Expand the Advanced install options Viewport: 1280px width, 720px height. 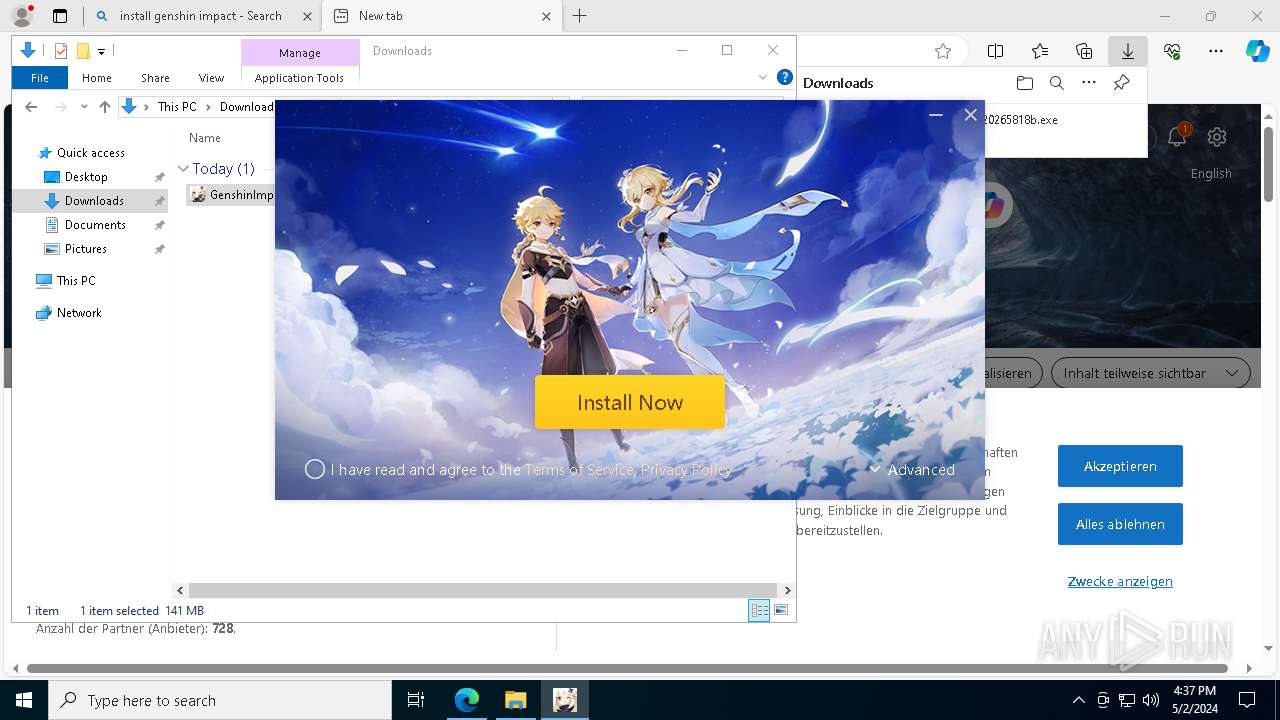911,469
